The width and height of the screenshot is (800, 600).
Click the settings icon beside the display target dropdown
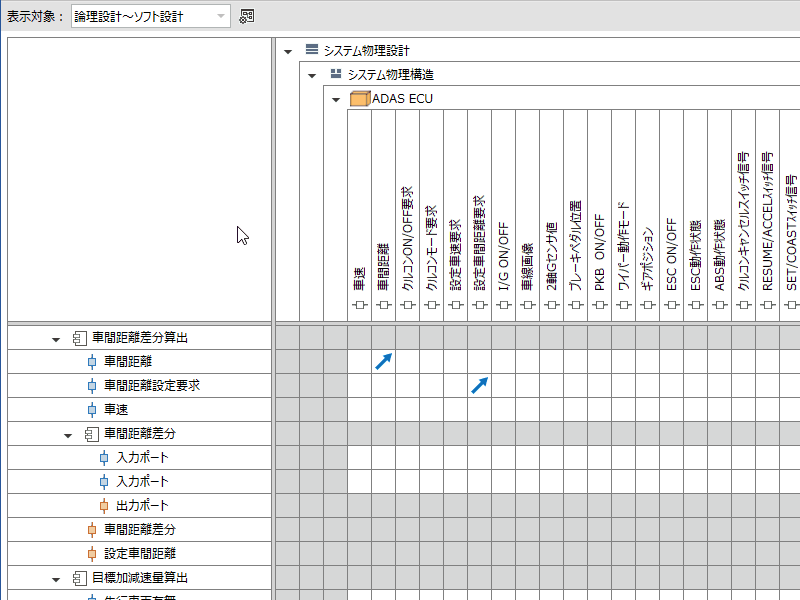247,16
